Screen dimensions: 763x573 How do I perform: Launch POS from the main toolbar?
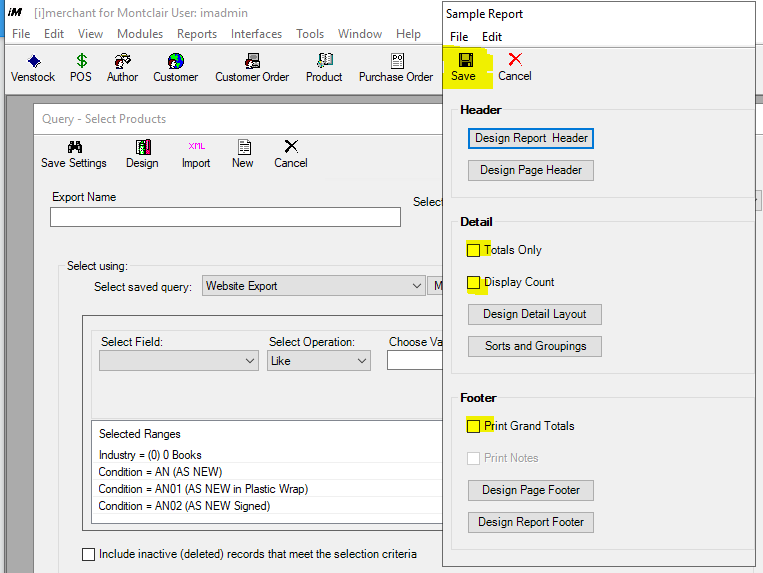[81, 68]
